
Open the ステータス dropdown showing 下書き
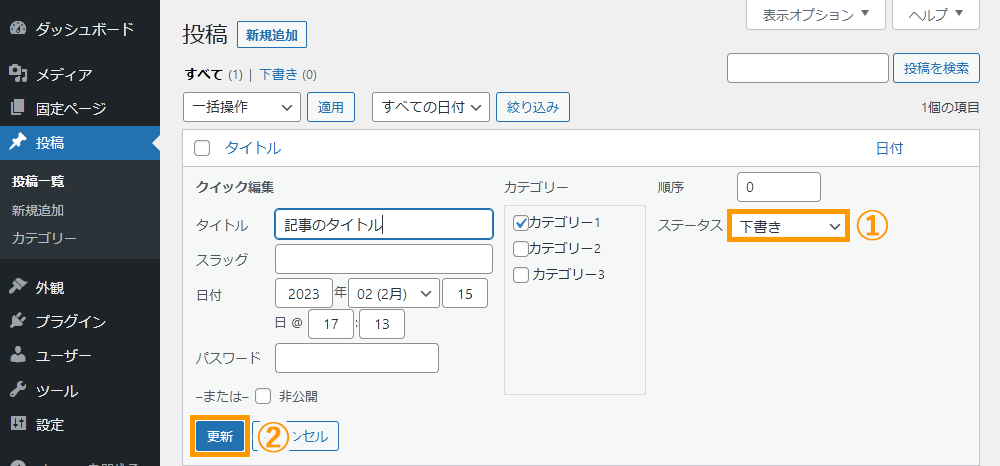tap(787, 226)
